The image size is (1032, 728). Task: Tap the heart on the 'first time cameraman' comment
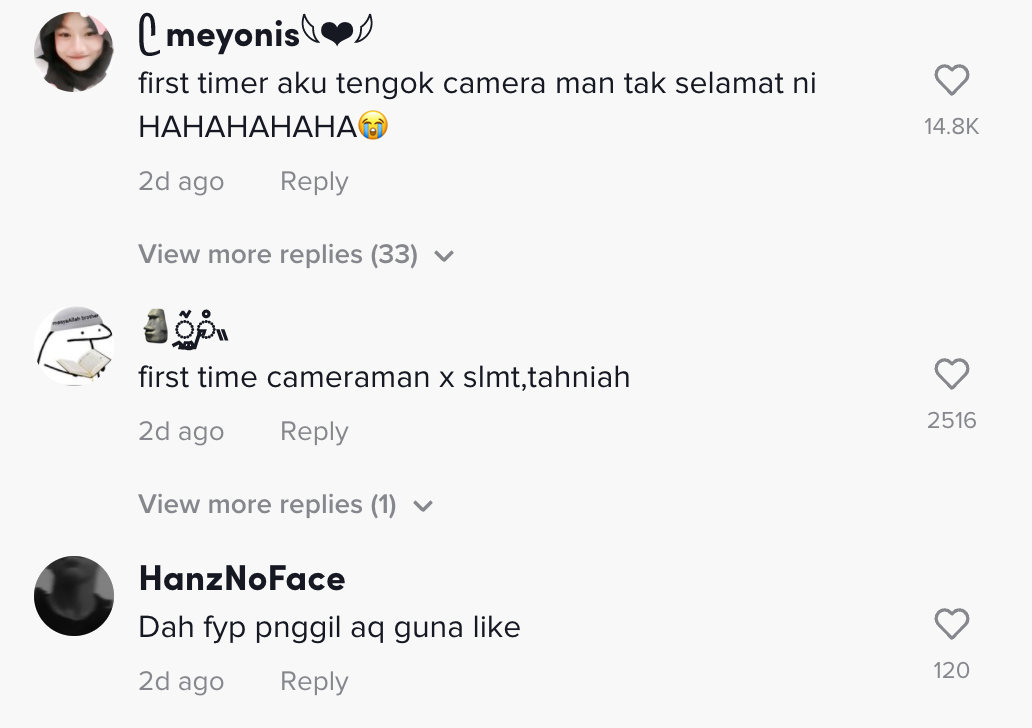point(951,374)
